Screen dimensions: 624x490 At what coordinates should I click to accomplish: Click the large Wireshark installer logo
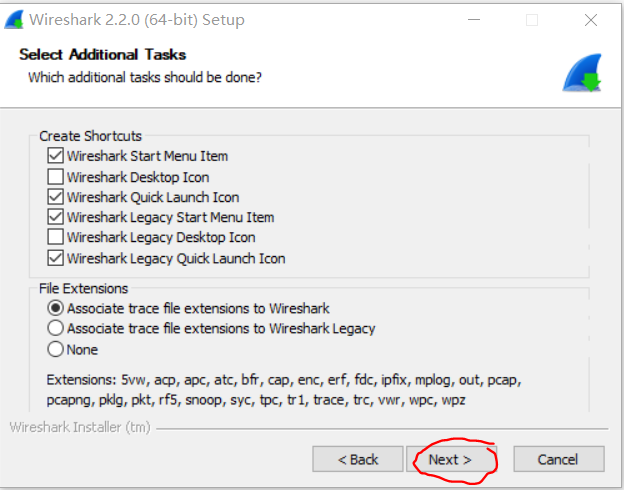582,73
